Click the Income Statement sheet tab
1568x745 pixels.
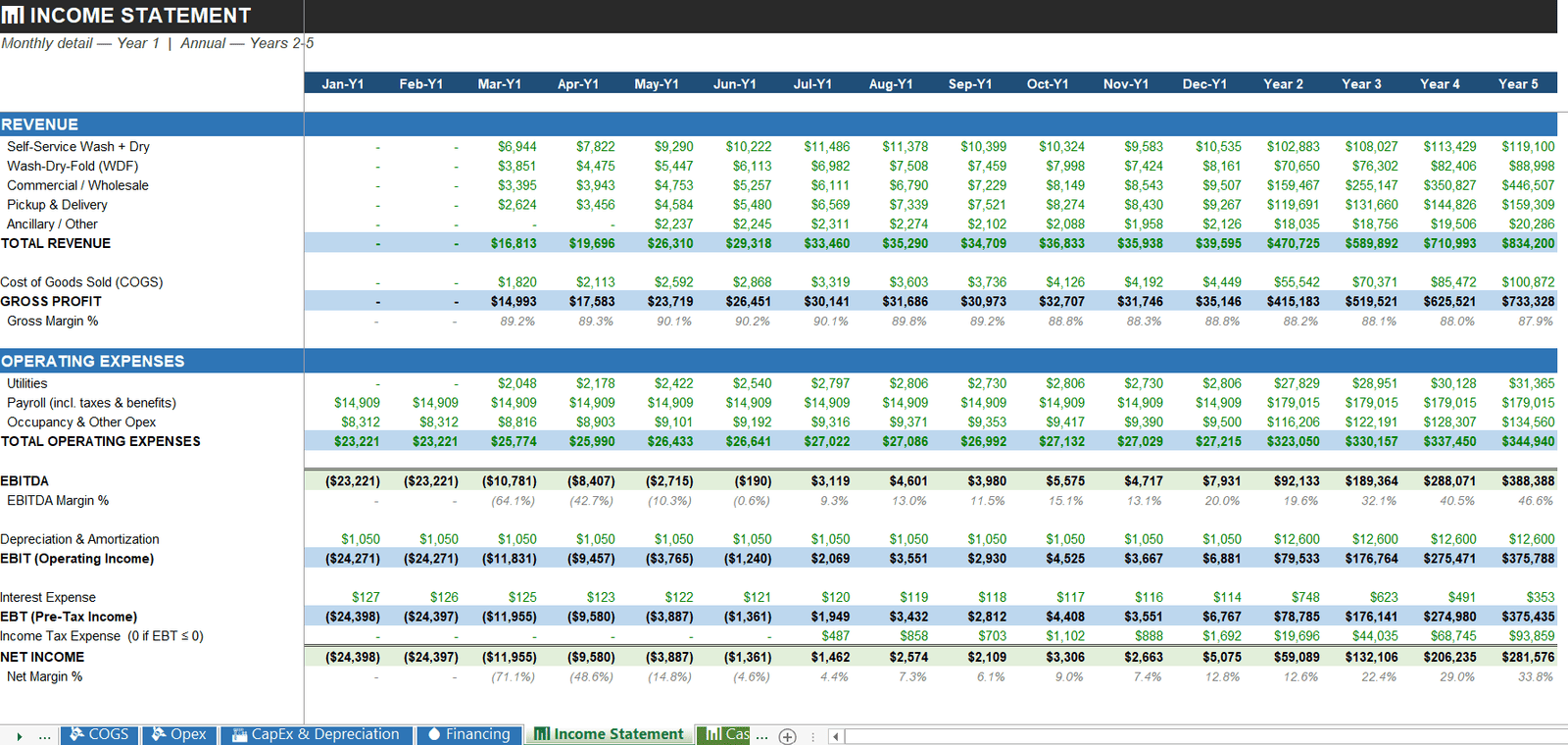(x=609, y=734)
